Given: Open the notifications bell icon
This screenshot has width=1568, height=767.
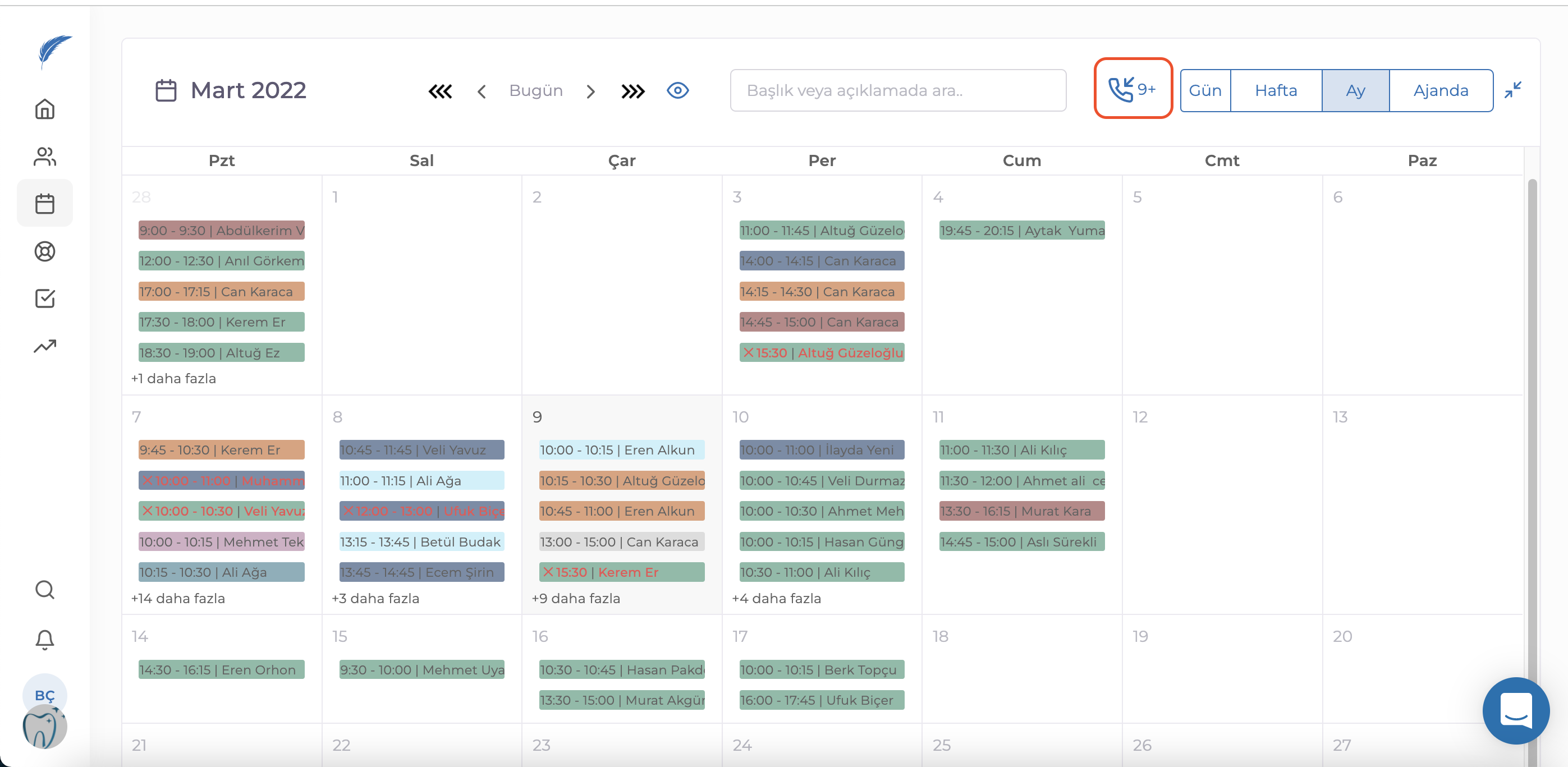Looking at the screenshot, I should 44,639.
